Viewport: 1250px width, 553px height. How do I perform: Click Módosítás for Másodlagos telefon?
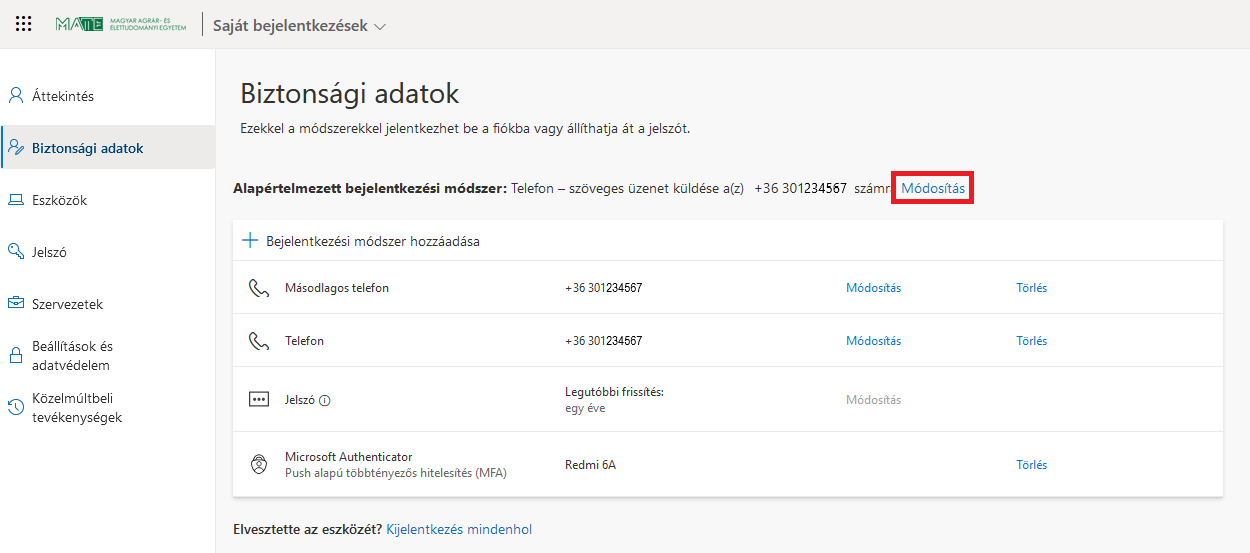[x=873, y=288]
